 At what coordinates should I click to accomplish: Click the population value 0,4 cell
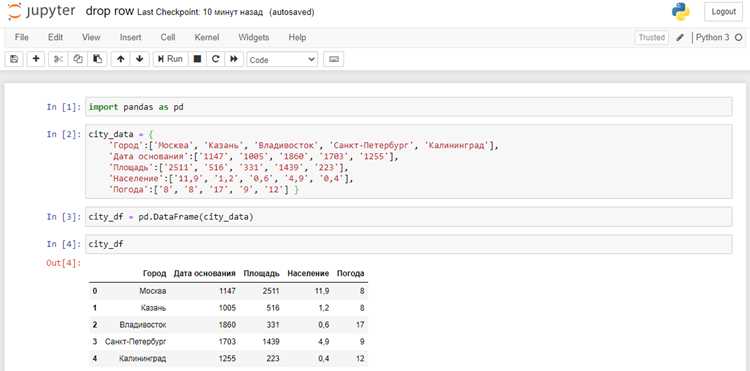coord(323,358)
